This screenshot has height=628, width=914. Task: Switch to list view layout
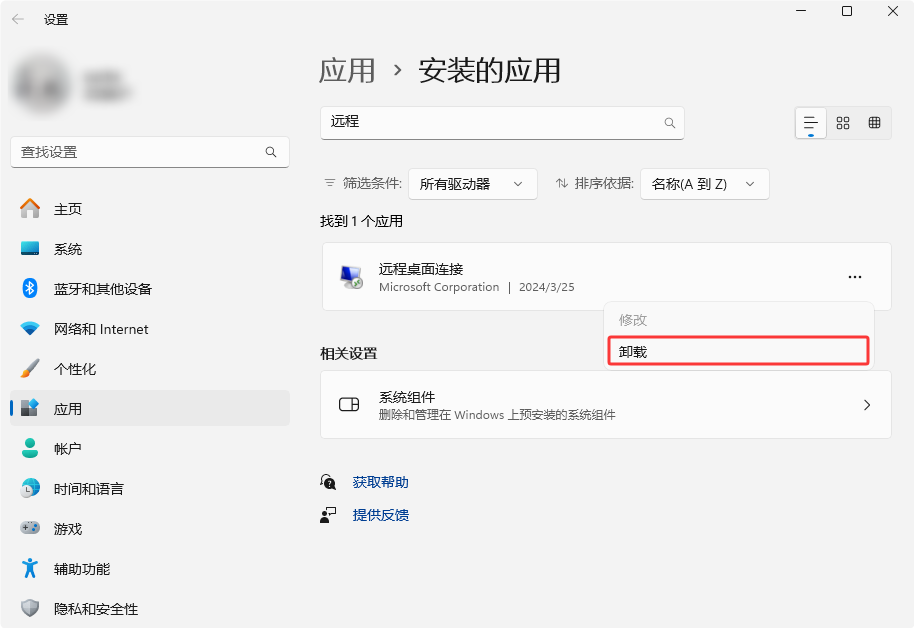tap(811, 123)
